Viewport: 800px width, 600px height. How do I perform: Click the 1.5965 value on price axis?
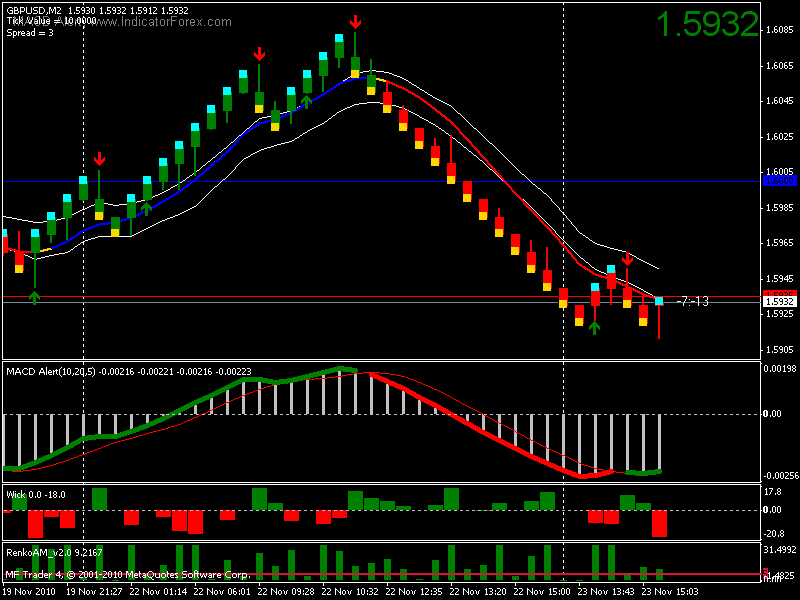click(780, 243)
